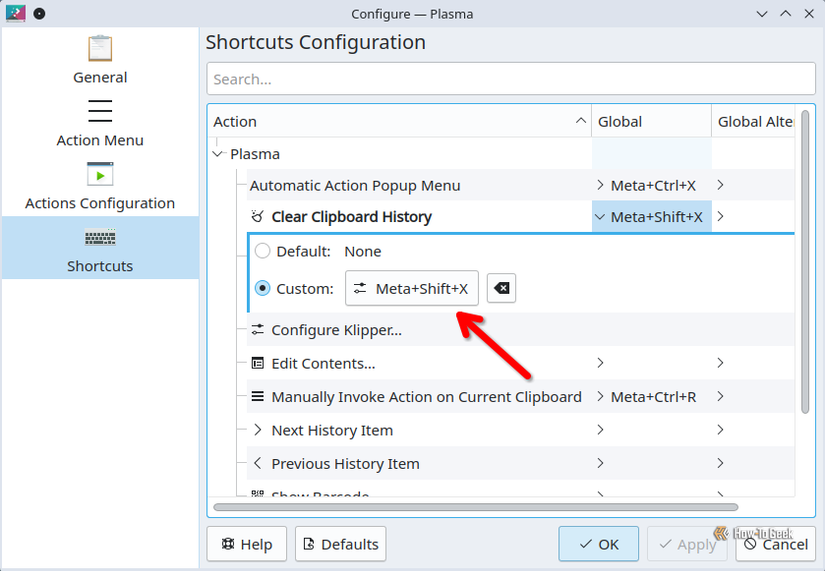Select the Default: None radio button
825x571 pixels.
(263, 251)
